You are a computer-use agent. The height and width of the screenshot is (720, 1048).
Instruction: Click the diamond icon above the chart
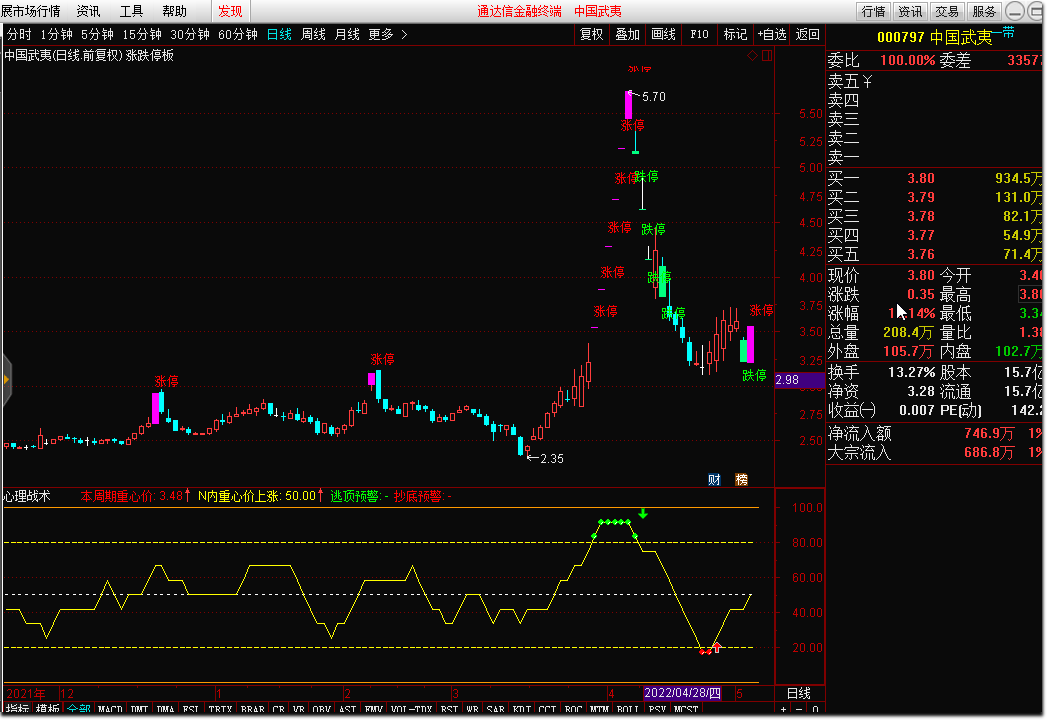(752, 55)
